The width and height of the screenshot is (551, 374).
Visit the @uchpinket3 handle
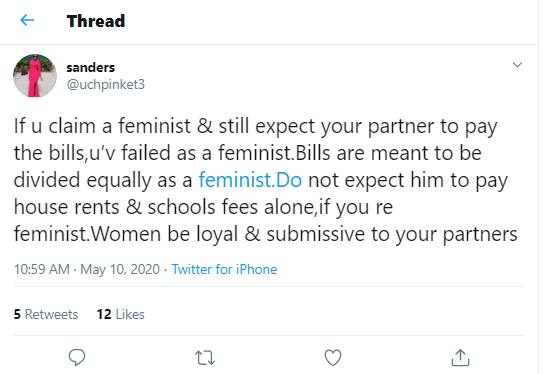pyautogui.click(x=105, y=84)
